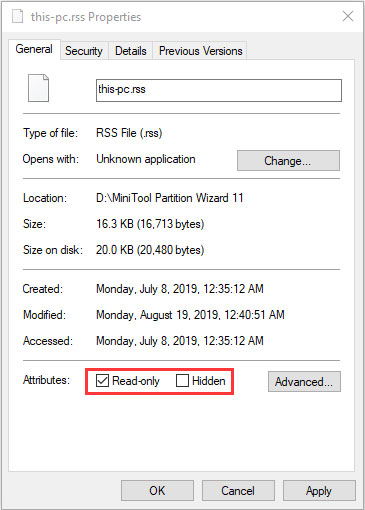Viewport: 365px width, 510px height.
Task: Click into the this-pc.rss filename field
Action: click(x=219, y=90)
